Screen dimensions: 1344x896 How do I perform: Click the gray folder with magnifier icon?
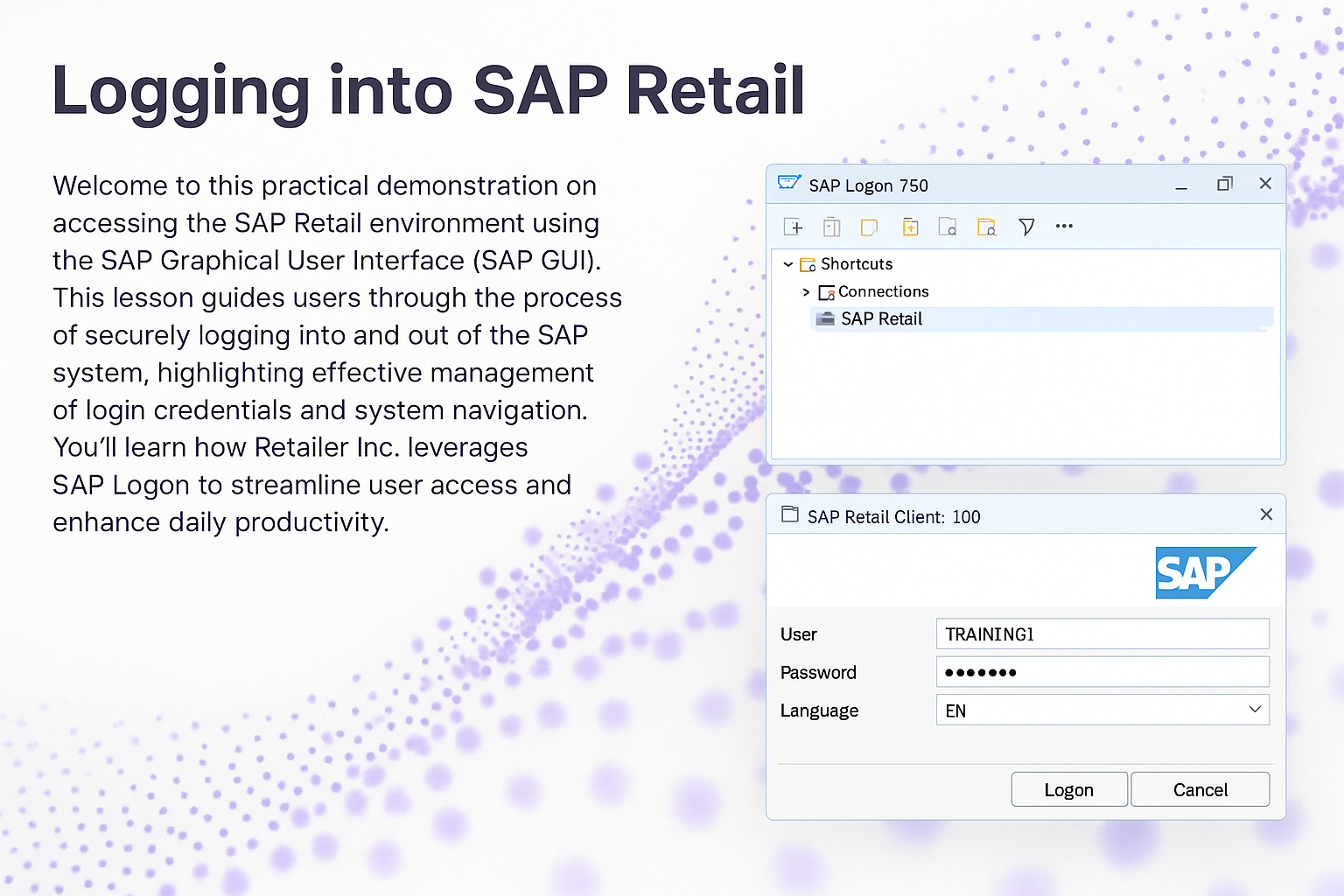(948, 227)
